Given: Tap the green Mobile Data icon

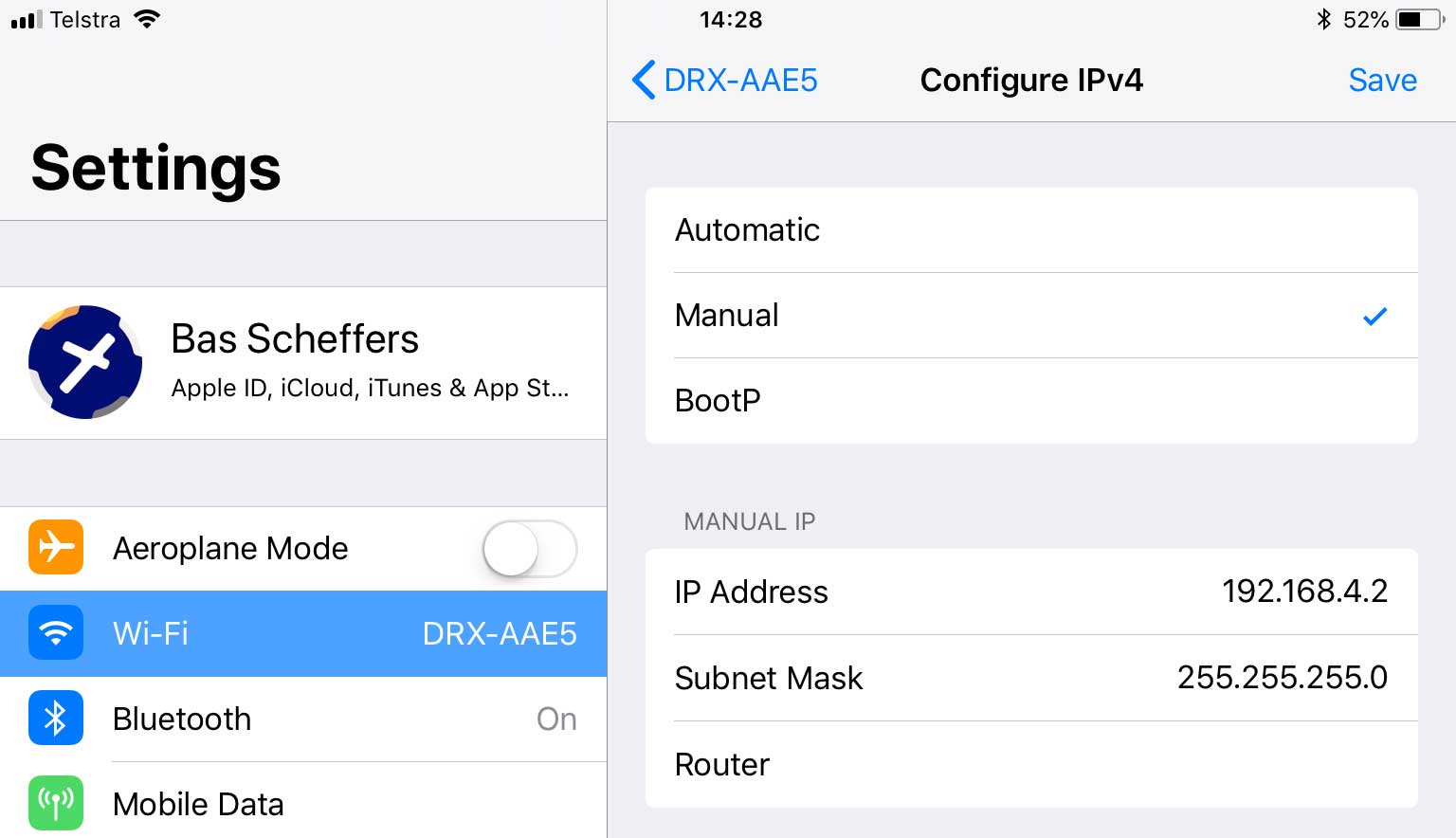Looking at the screenshot, I should (56, 803).
